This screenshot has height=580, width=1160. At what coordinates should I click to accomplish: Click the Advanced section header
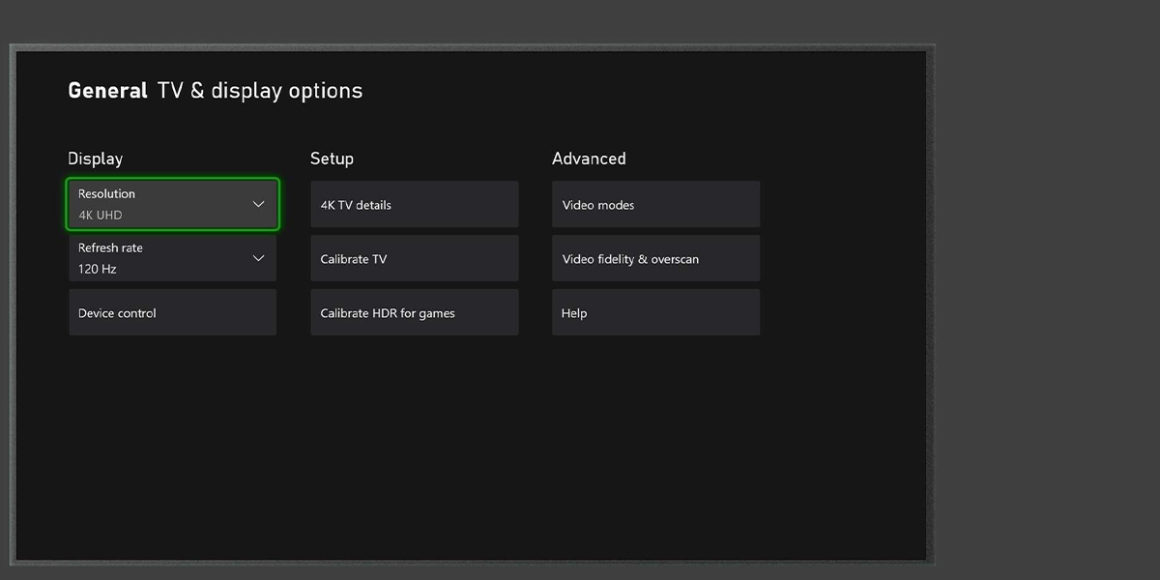589,158
